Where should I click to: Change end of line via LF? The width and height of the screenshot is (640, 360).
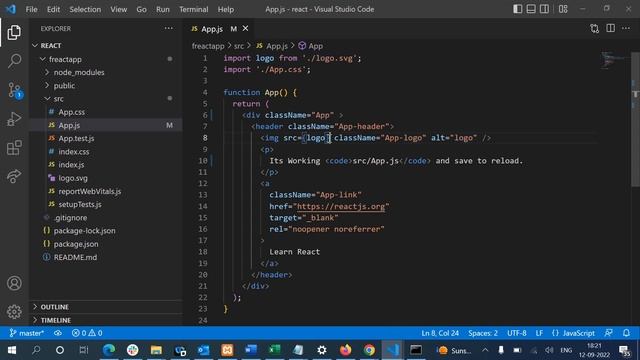539,333
